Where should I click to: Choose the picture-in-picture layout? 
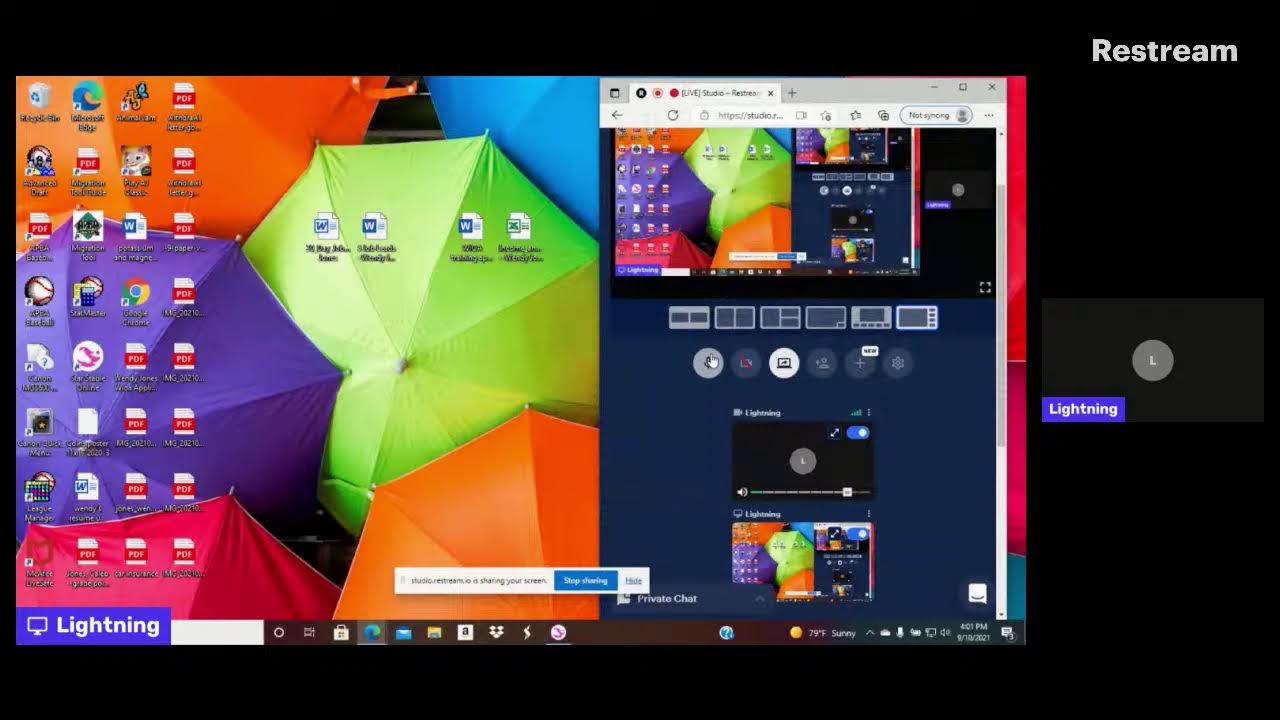[x=826, y=318]
